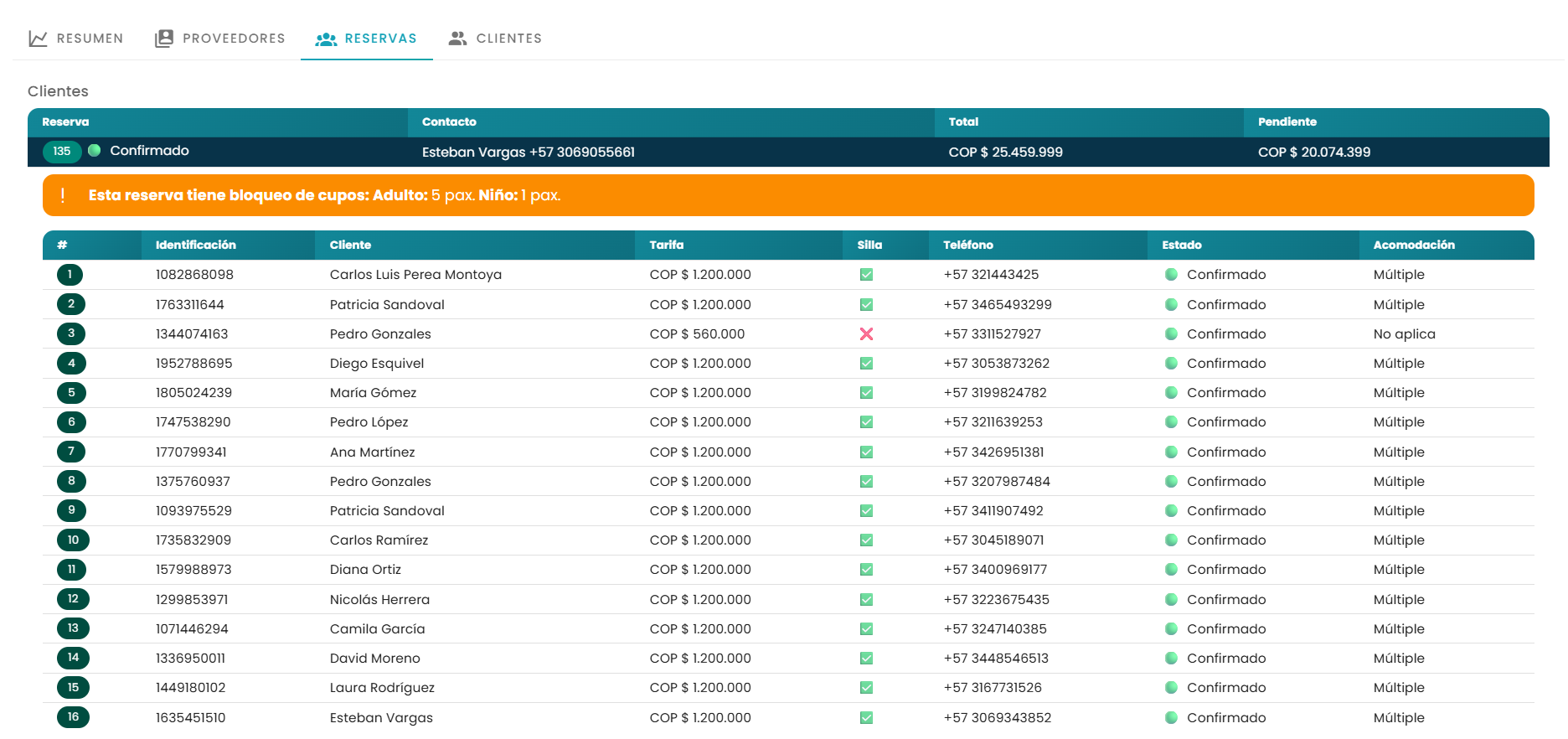This screenshot has width=1568, height=739.
Task: Click the green status dot beside reservation 135
Action: [x=95, y=151]
